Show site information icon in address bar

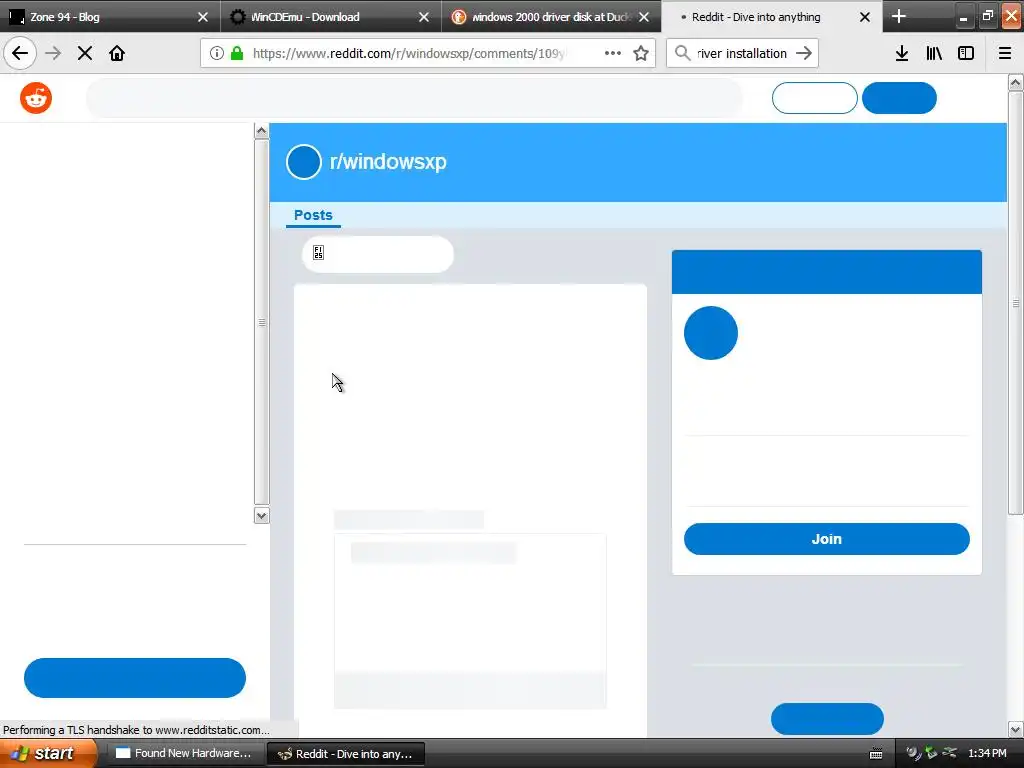tap(216, 53)
